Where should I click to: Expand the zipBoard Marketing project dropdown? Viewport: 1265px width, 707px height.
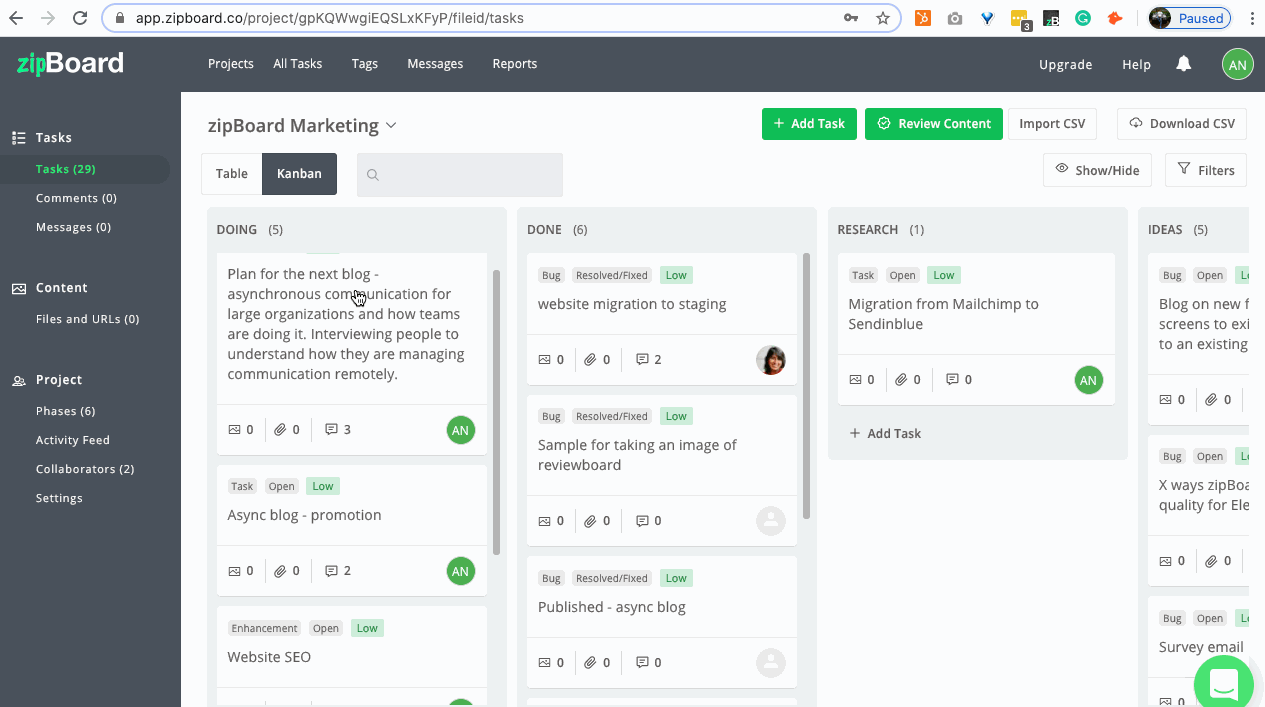391,125
